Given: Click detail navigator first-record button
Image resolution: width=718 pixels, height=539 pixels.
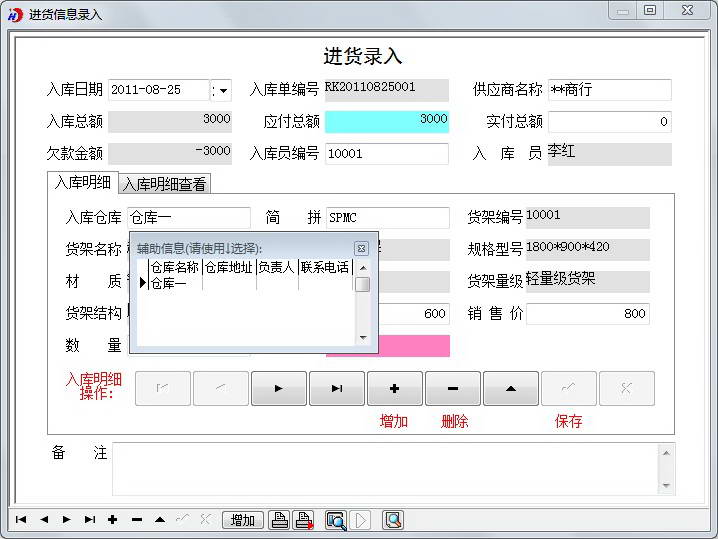Looking at the screenshot, I should 163,388.
